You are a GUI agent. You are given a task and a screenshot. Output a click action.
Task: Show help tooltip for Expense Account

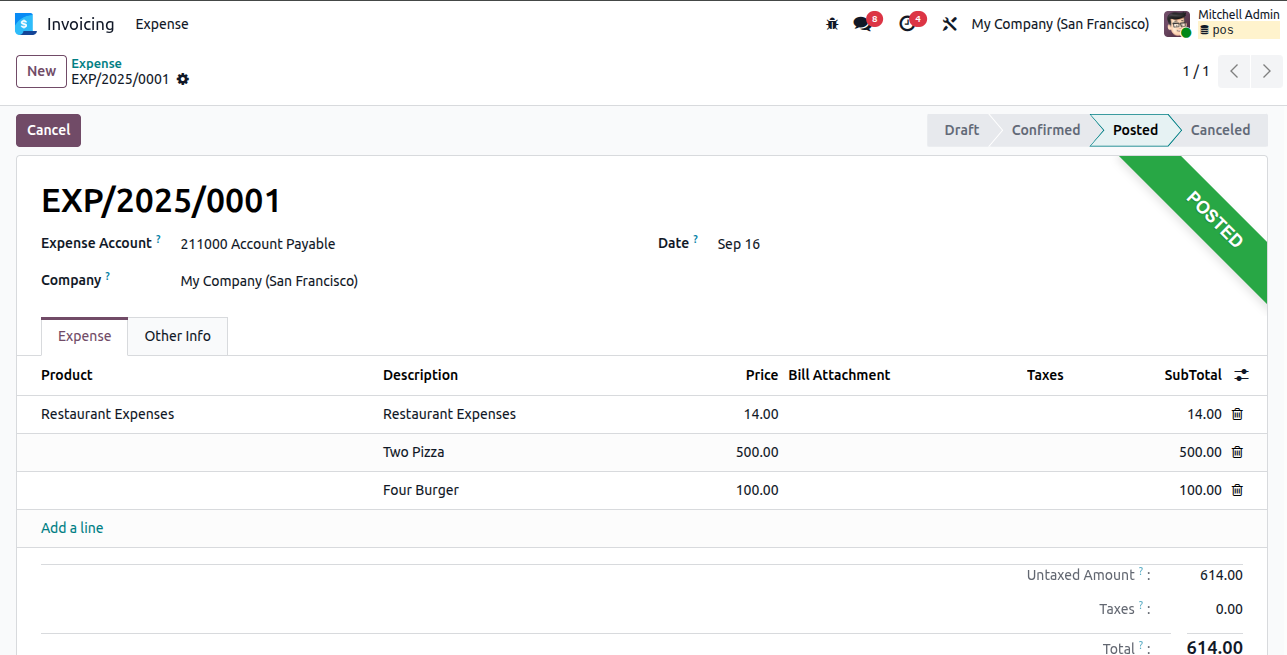click(158, 240)
